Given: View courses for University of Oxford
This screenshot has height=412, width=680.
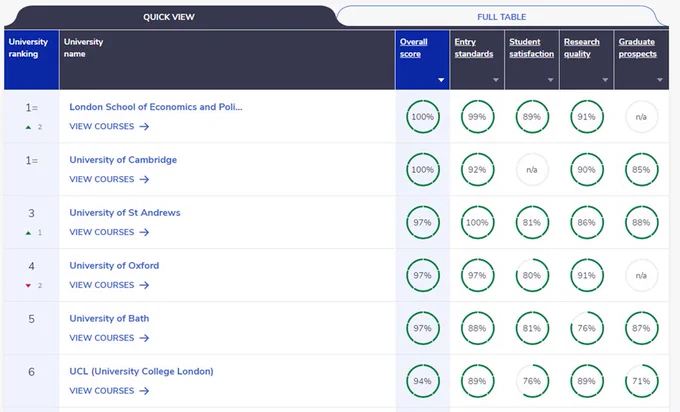Looking at the screenshot, I should pyautogui.click(x=109, y=285).
